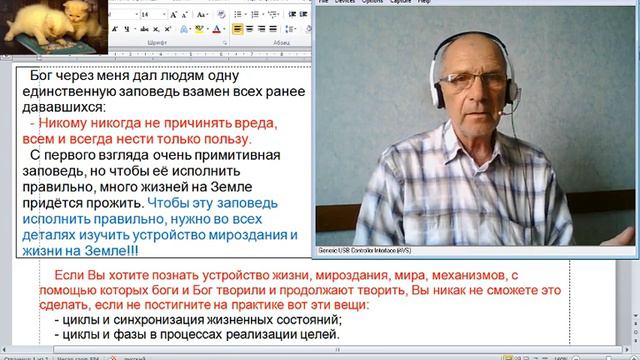Center align the paragraph
Image resolution: width=640 pixels, height=360 pixels.
tap(249, 29)
